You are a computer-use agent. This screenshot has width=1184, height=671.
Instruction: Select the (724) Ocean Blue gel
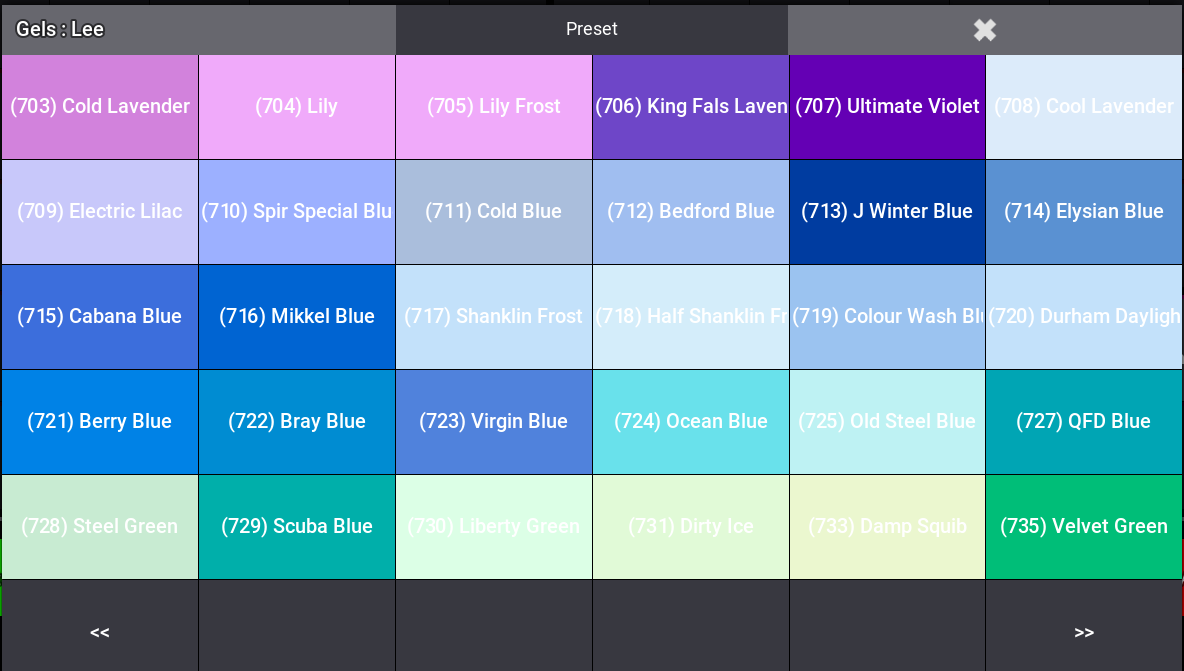click(x=690, y=422)
